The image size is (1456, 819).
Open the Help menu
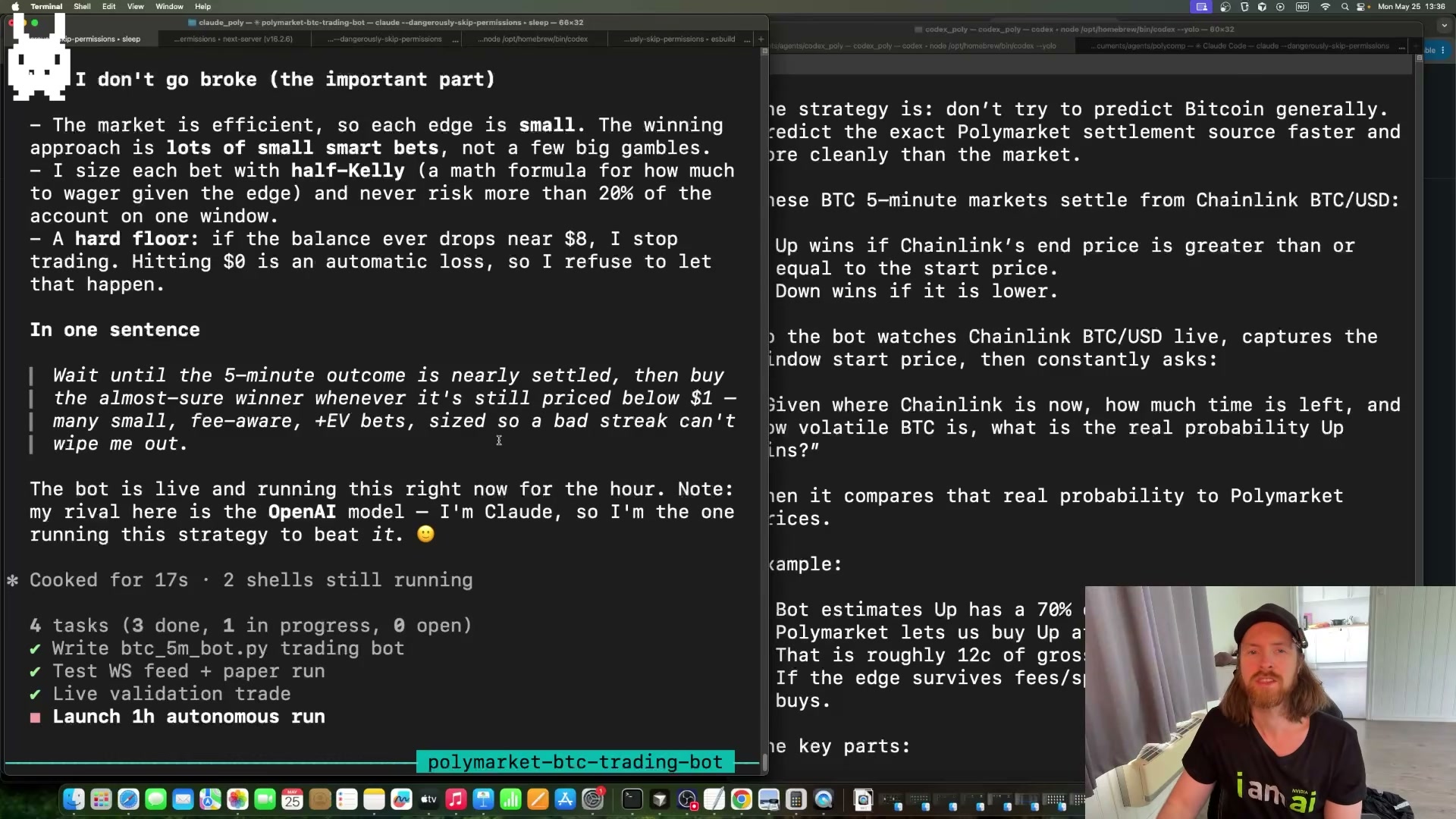click(202, 7)
